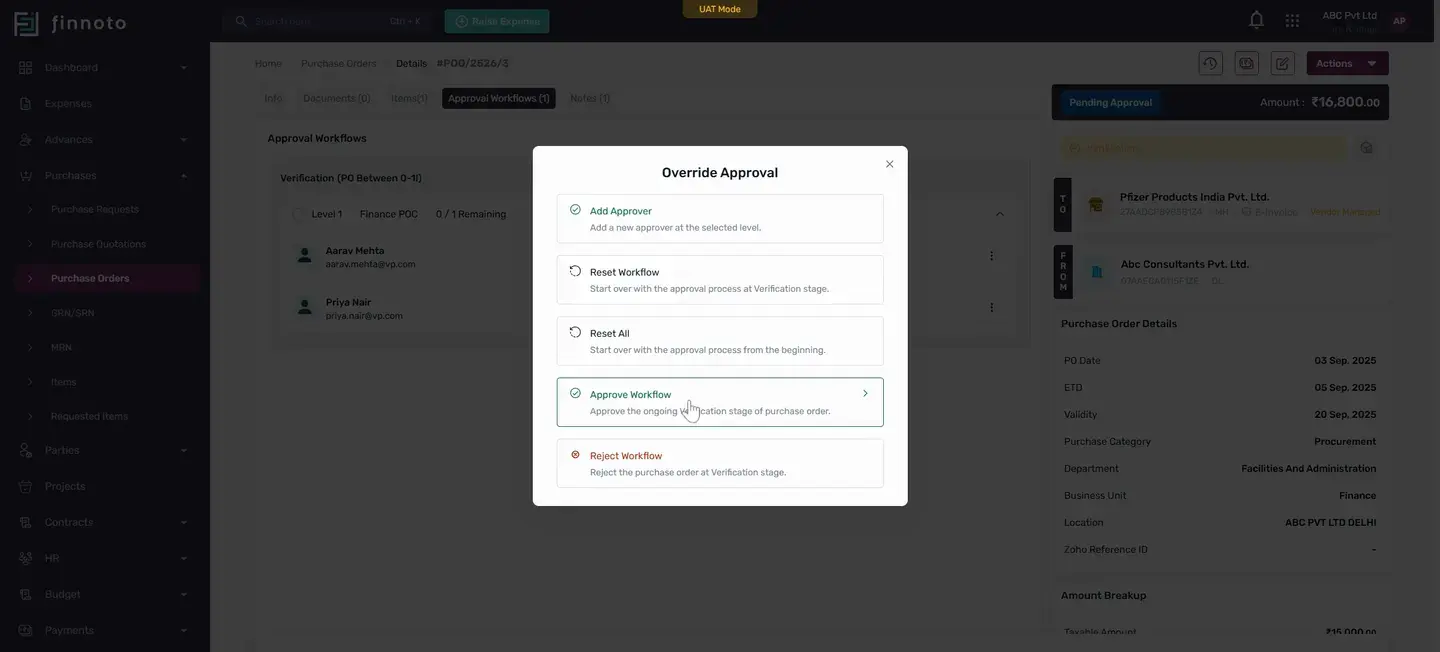This screenshot has height=652, width=1440.
Task: Choose the Add Approver option
Action: point(720,218)
